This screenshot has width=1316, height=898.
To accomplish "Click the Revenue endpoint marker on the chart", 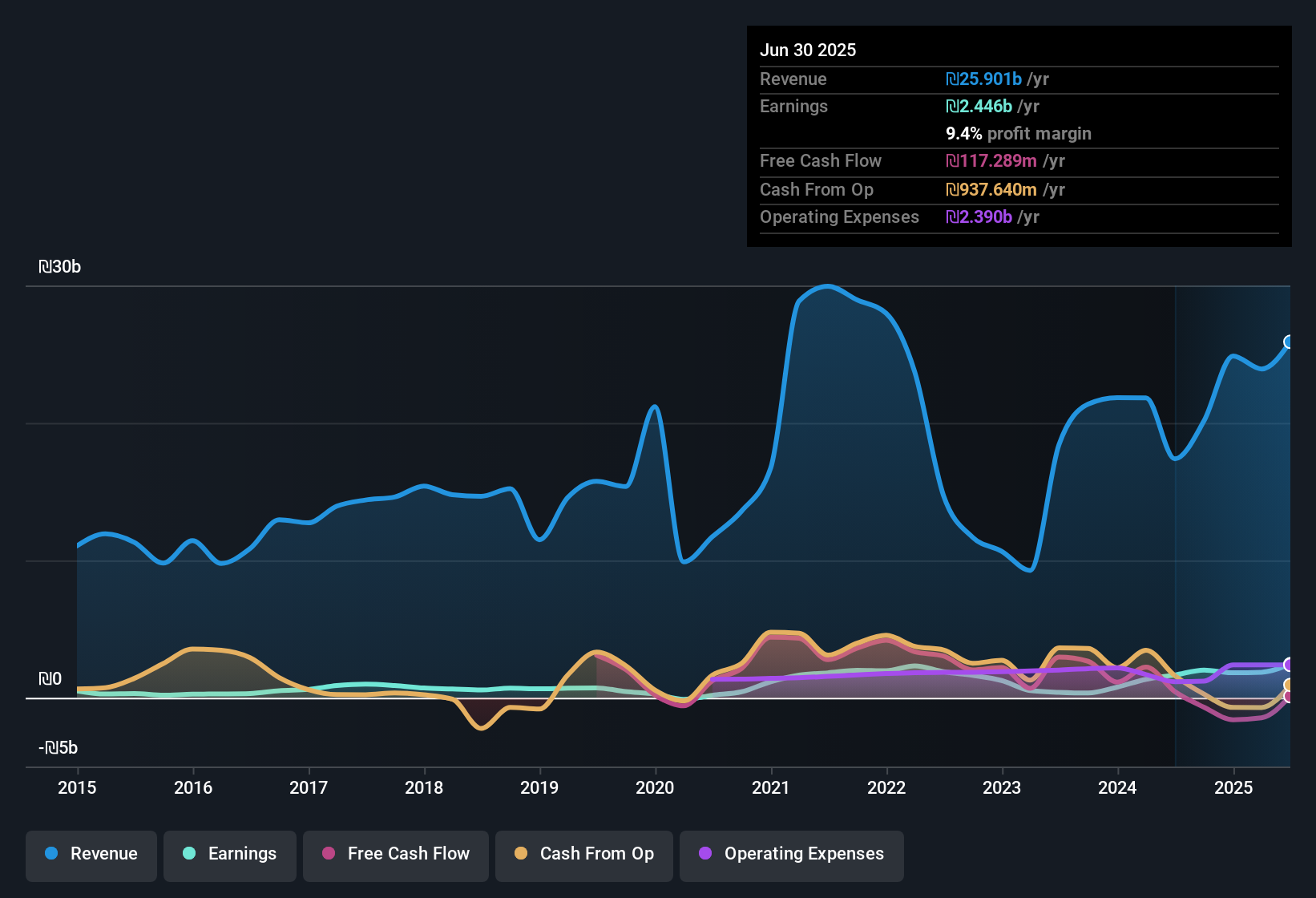I will 1289,343.
